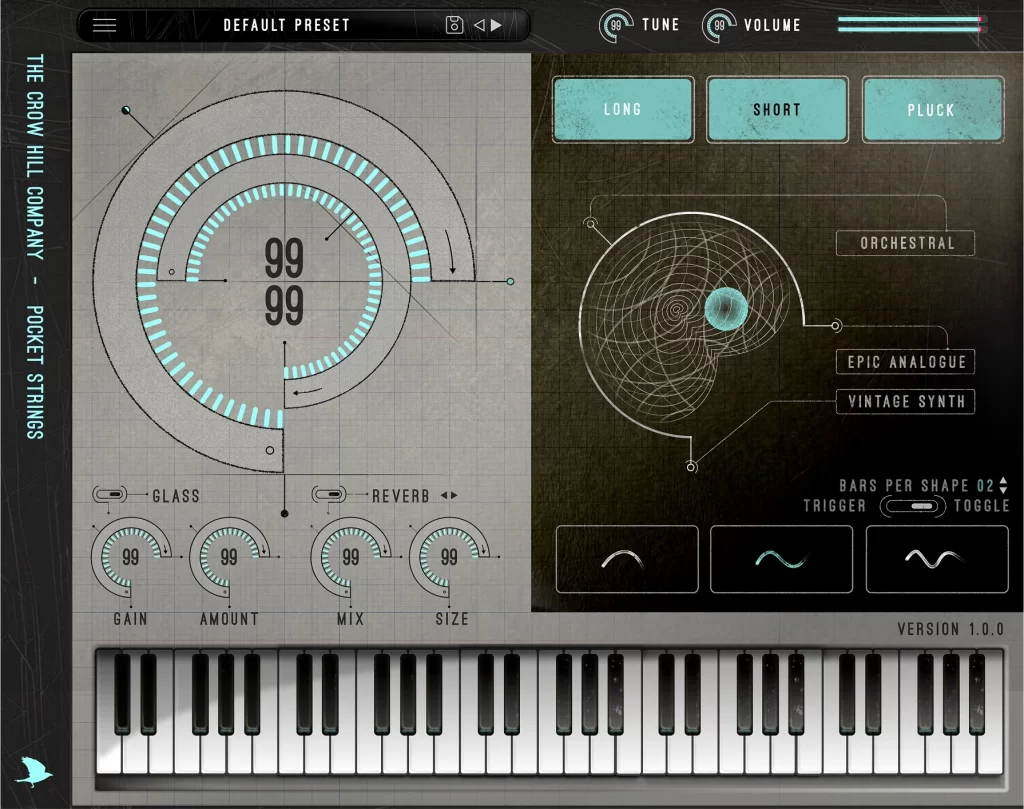Open the Default Preset name selector
Screen dimensions: 1024x809
click(287, 25)
